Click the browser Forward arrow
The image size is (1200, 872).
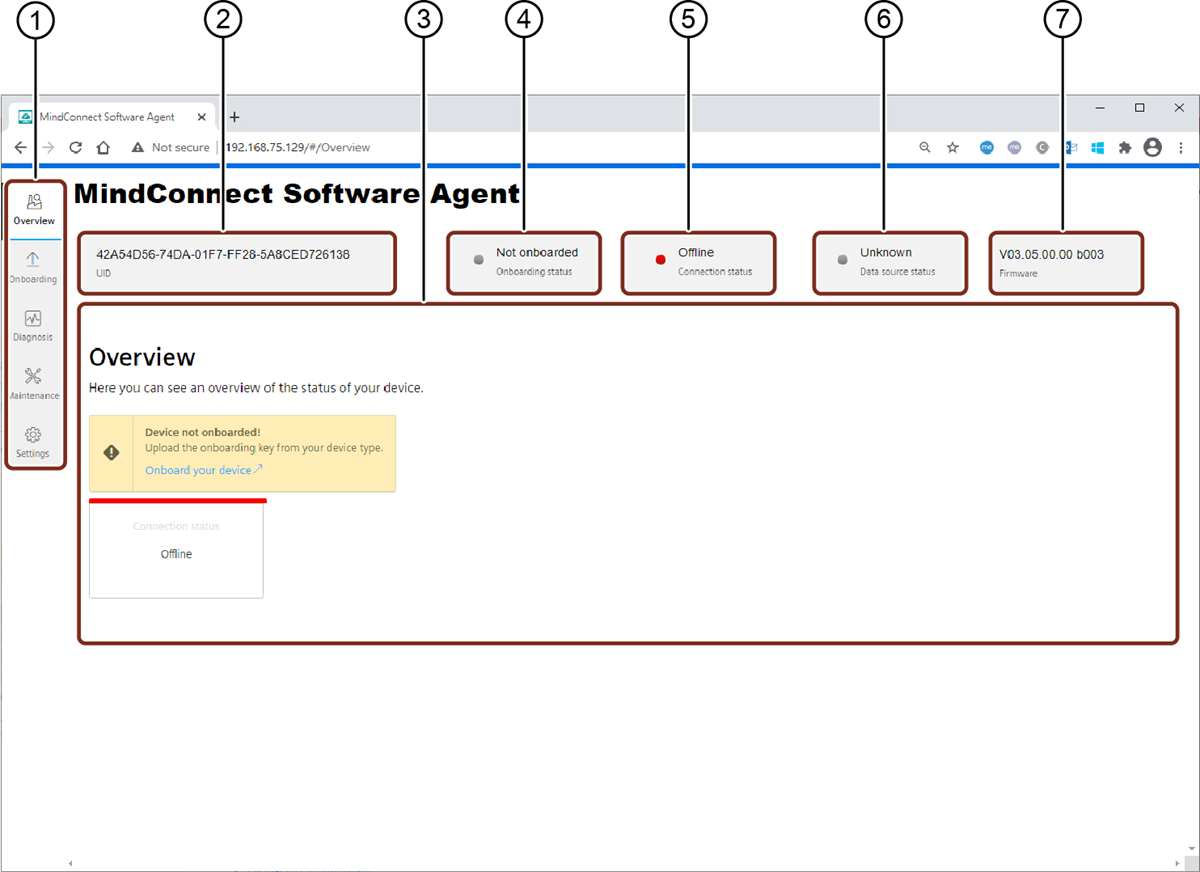tap(47, 147)
